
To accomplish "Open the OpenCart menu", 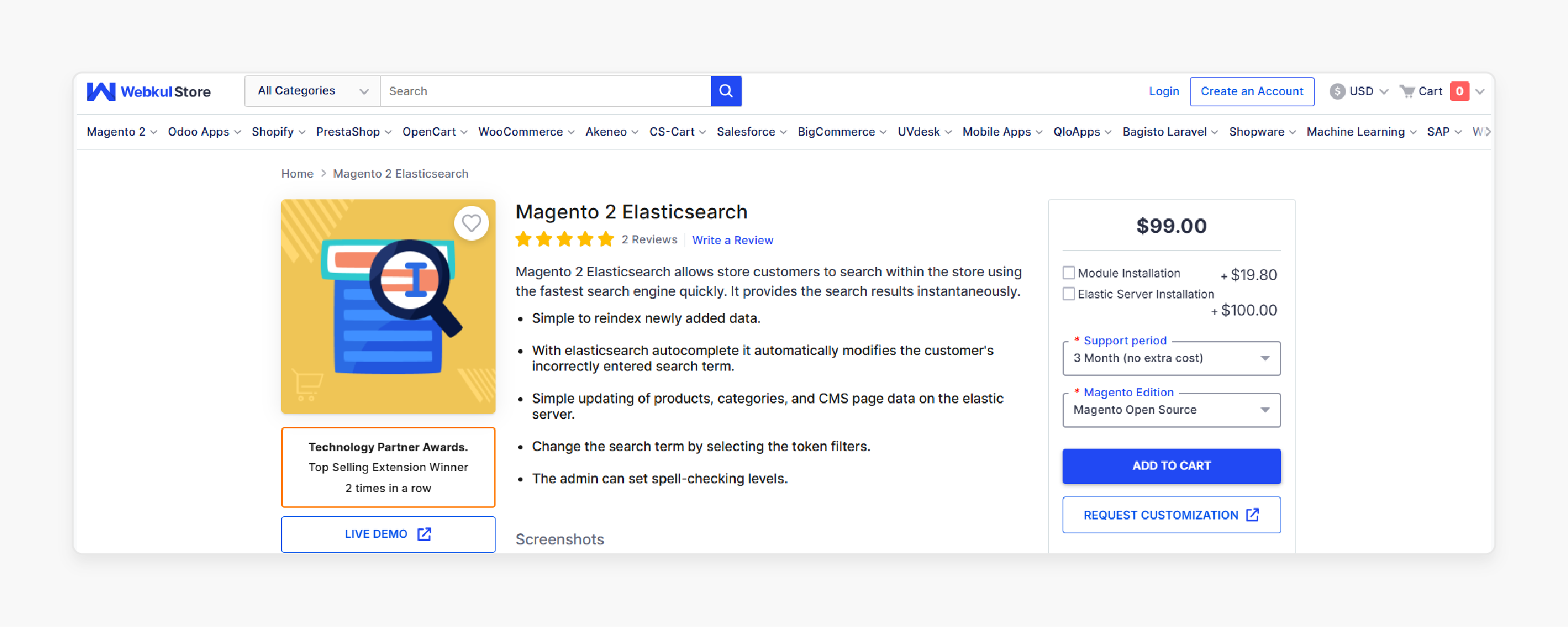I will (435, 132).
